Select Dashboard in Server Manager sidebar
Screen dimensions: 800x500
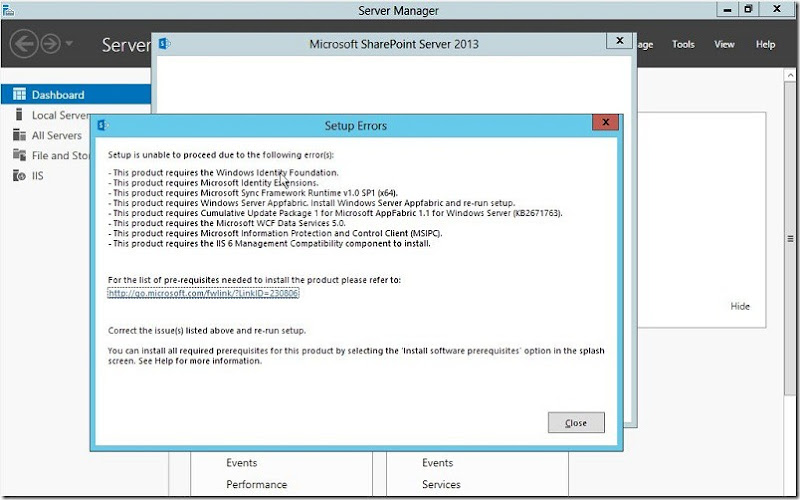pyautogui.click(x=76, y=94)
